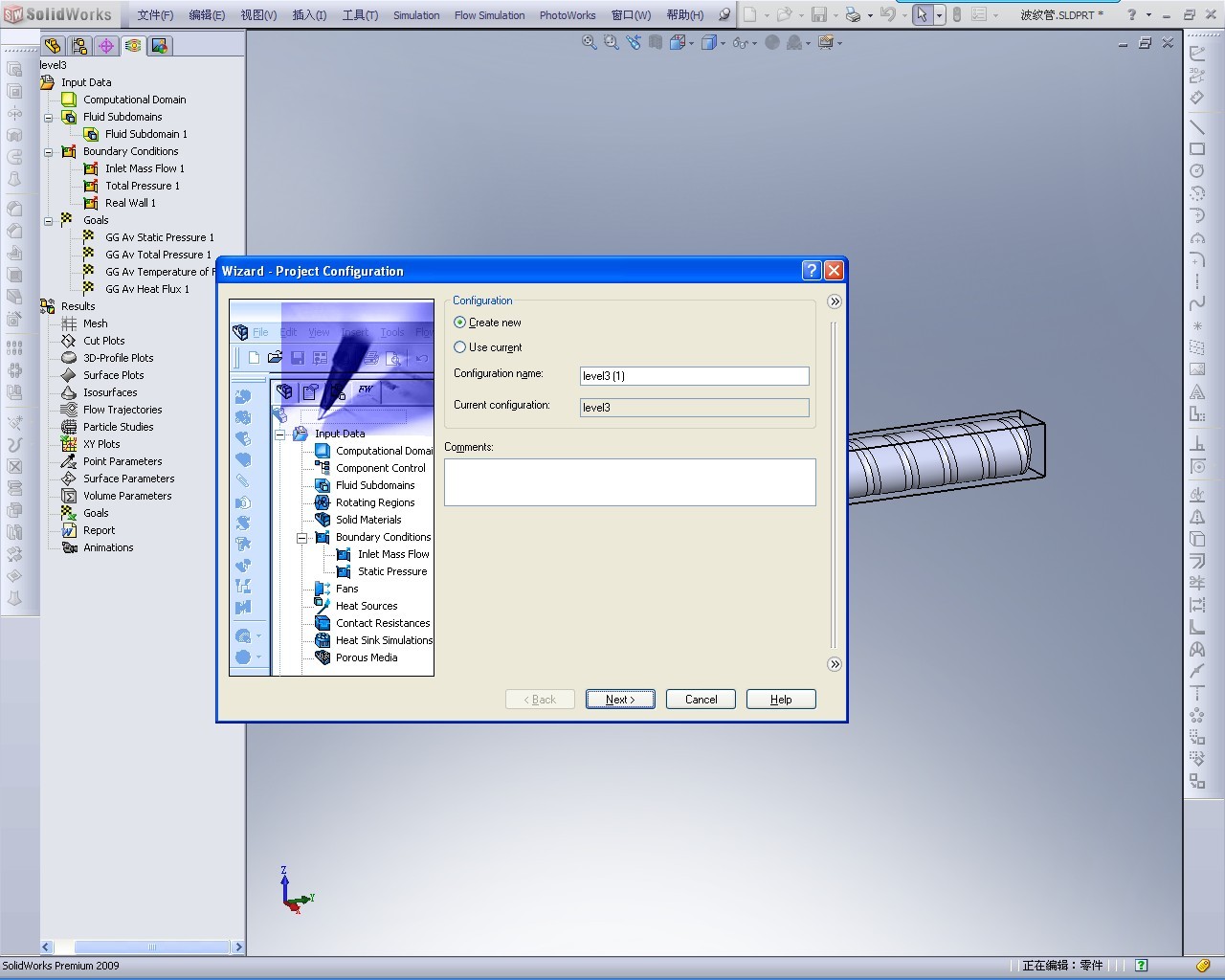Open the hide/show items dropdown arrow
1225x980 pixels.
tap(754, 43)
